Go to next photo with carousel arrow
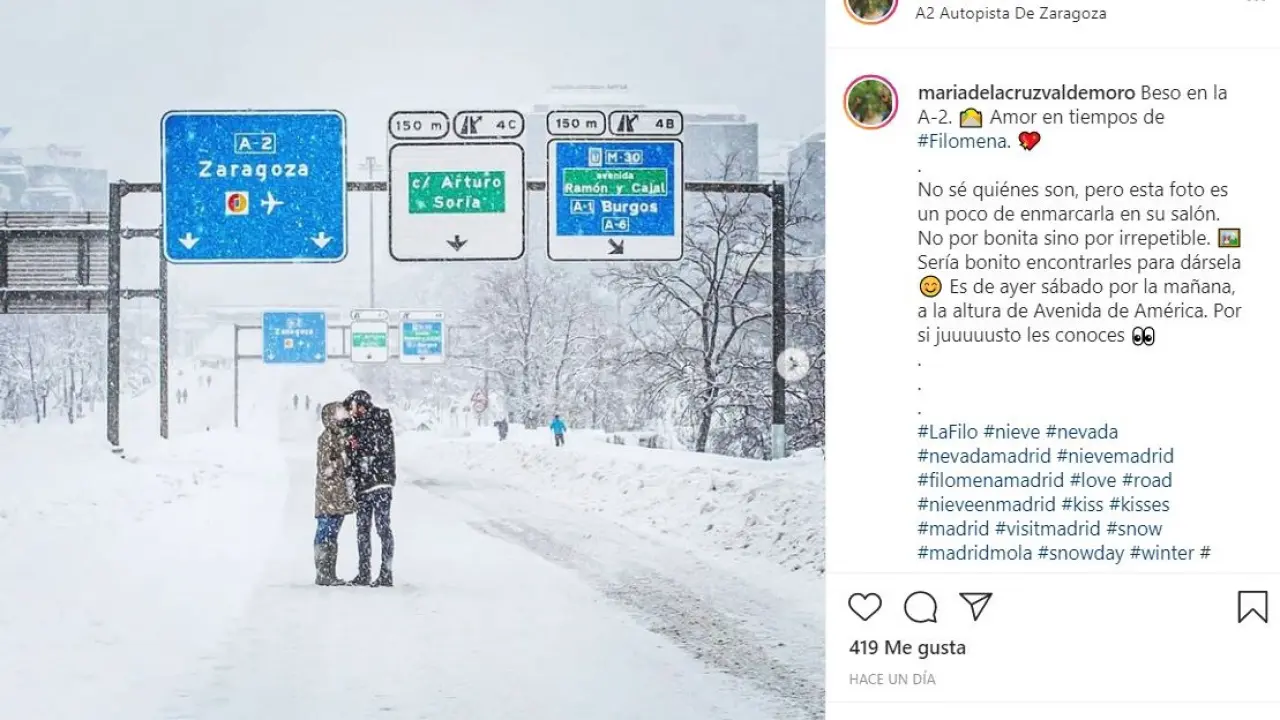This screenshot has height=720, width=1280. pyautogui.click(x=792, y=363)
